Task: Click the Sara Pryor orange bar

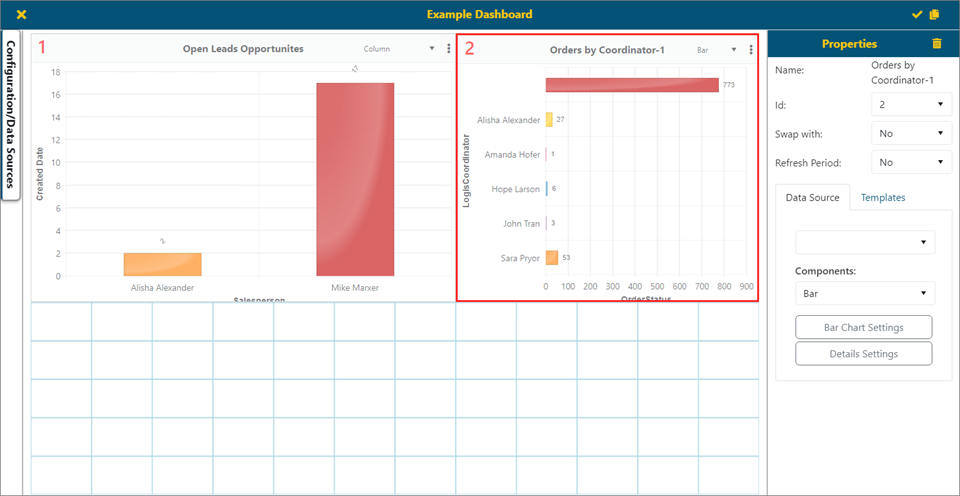Action: click(x=551, y=258)
